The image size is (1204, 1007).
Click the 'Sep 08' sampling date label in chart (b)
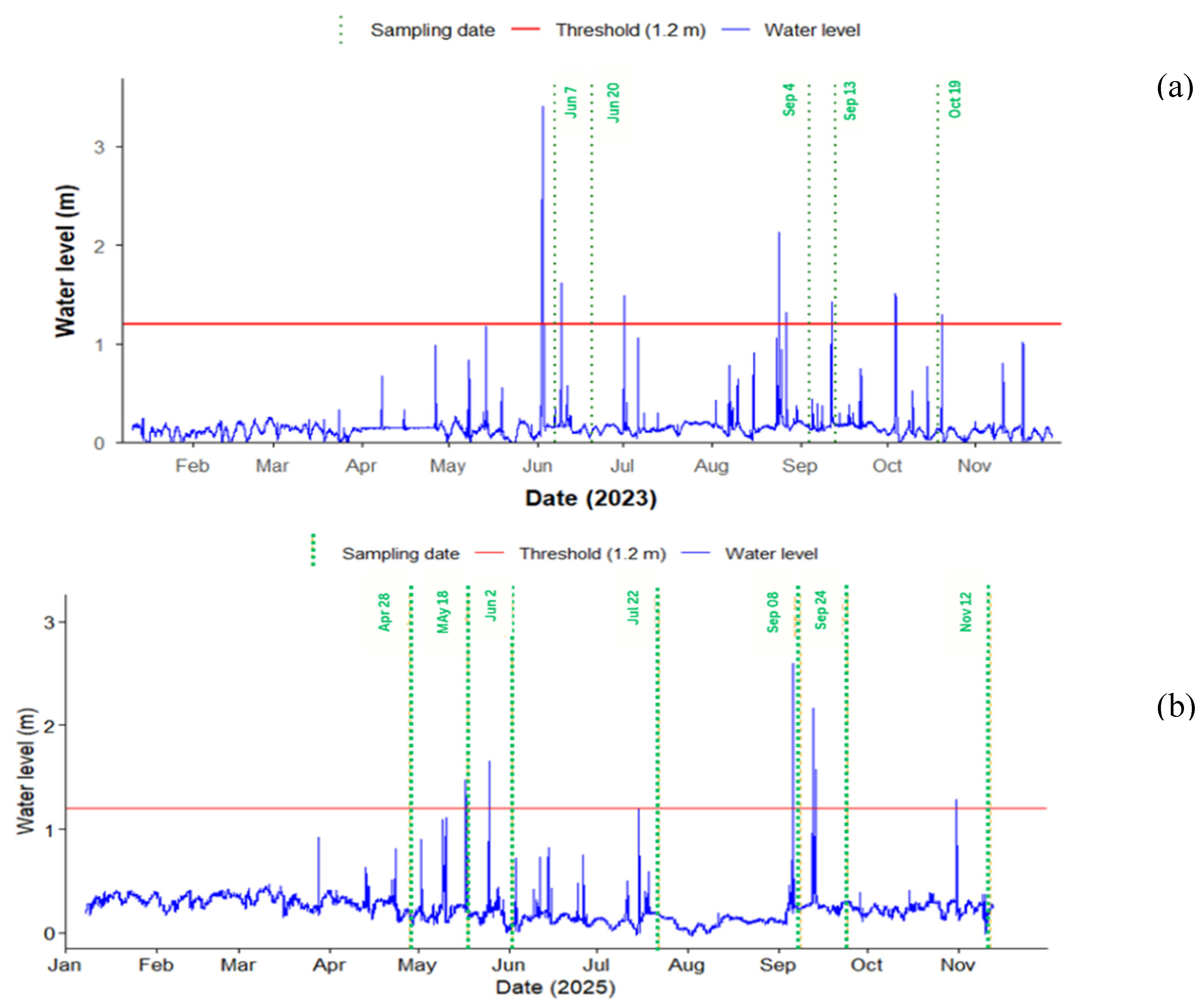773,612
